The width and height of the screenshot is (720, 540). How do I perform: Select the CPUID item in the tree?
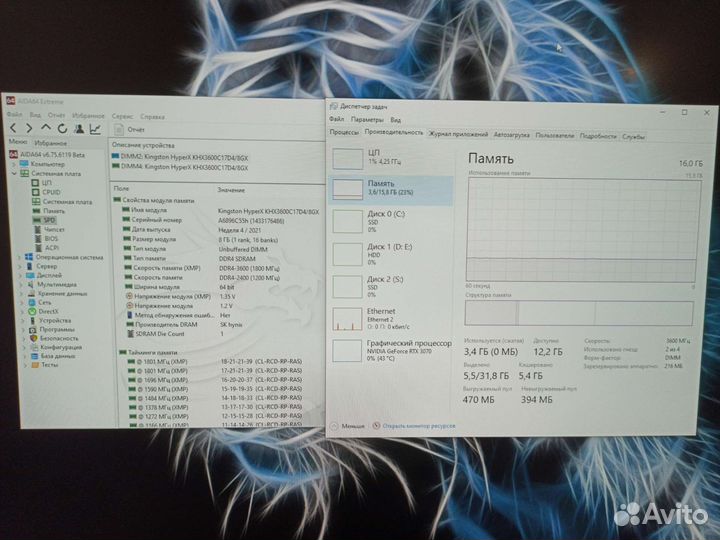[x=51, y=192]
